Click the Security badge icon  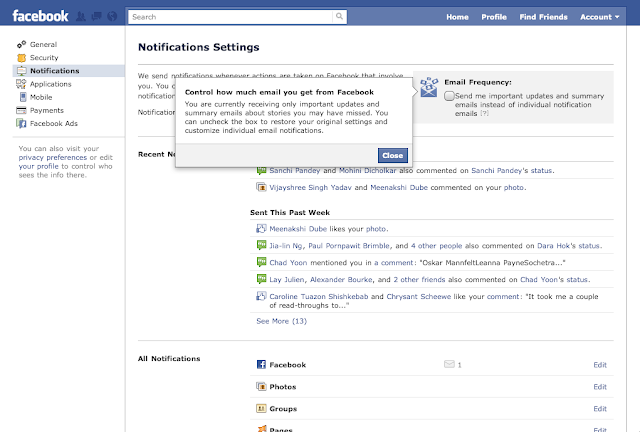(x=21, y=58)
